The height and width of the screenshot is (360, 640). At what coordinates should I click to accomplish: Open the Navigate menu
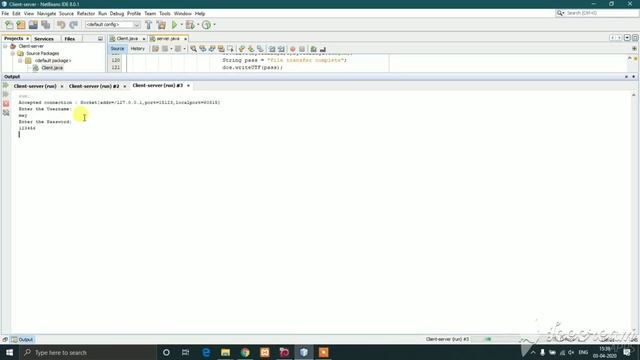[x=47, y=13]
